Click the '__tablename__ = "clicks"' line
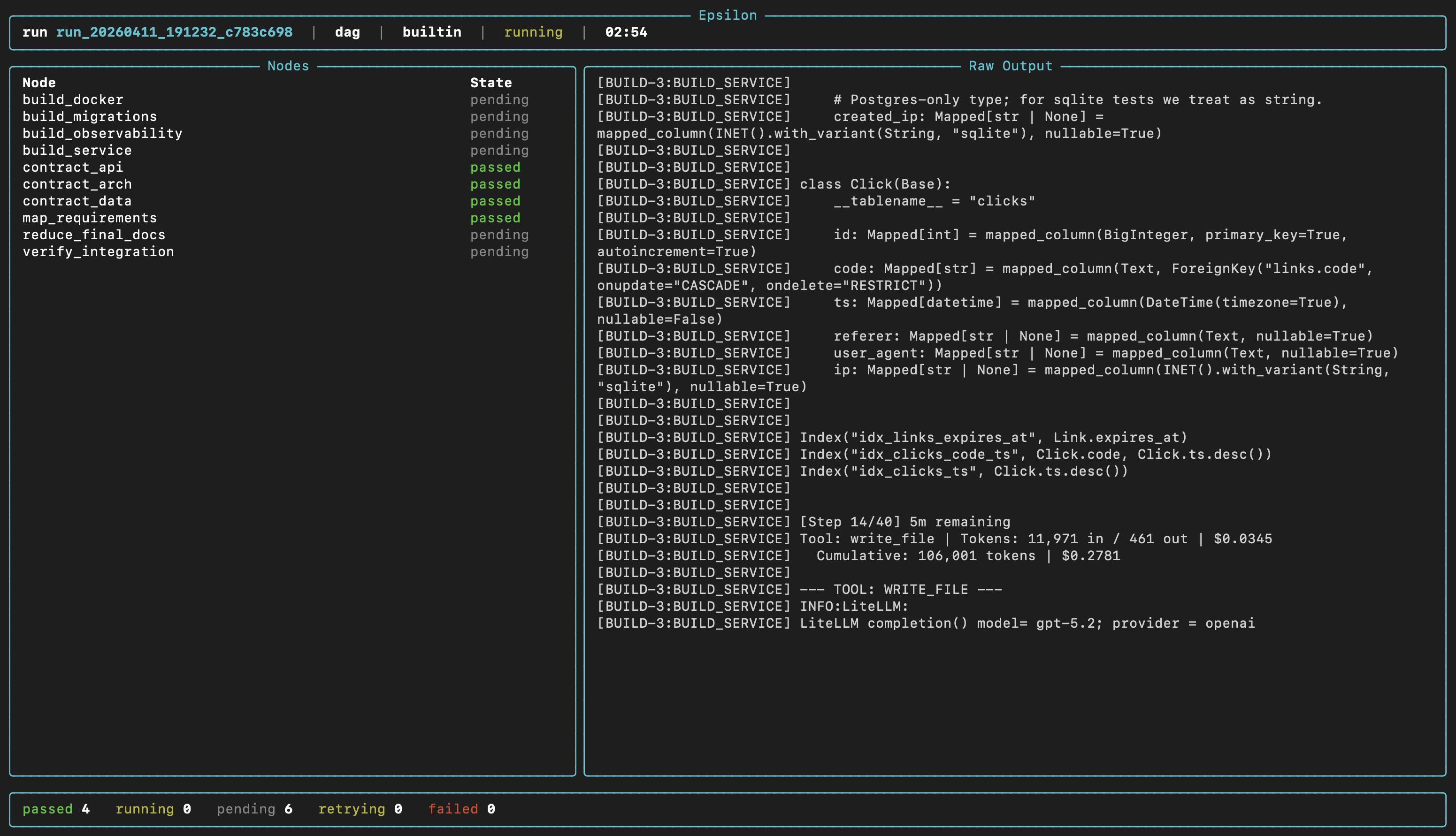Image resolution: width=1456 pixels, height=836 pixels. (816, 201)
